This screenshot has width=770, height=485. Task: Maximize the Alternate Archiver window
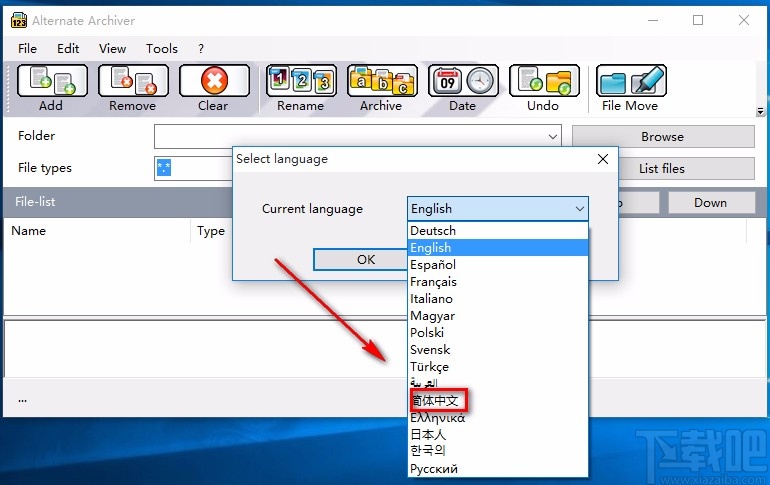698,21
